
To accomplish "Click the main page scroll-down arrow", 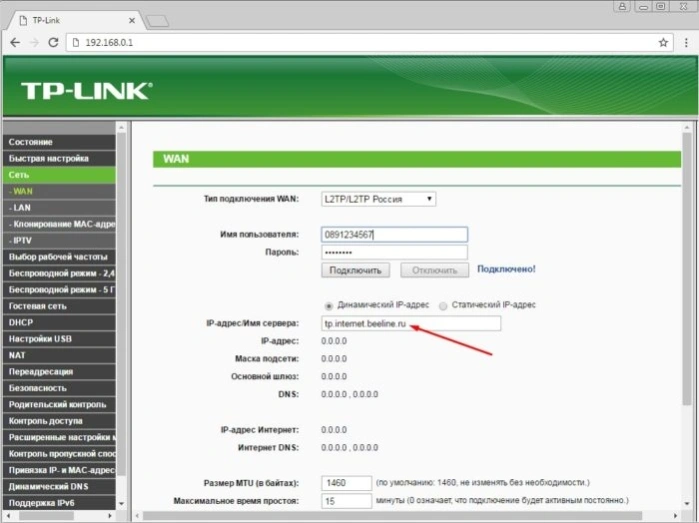I will coord(687,503).
